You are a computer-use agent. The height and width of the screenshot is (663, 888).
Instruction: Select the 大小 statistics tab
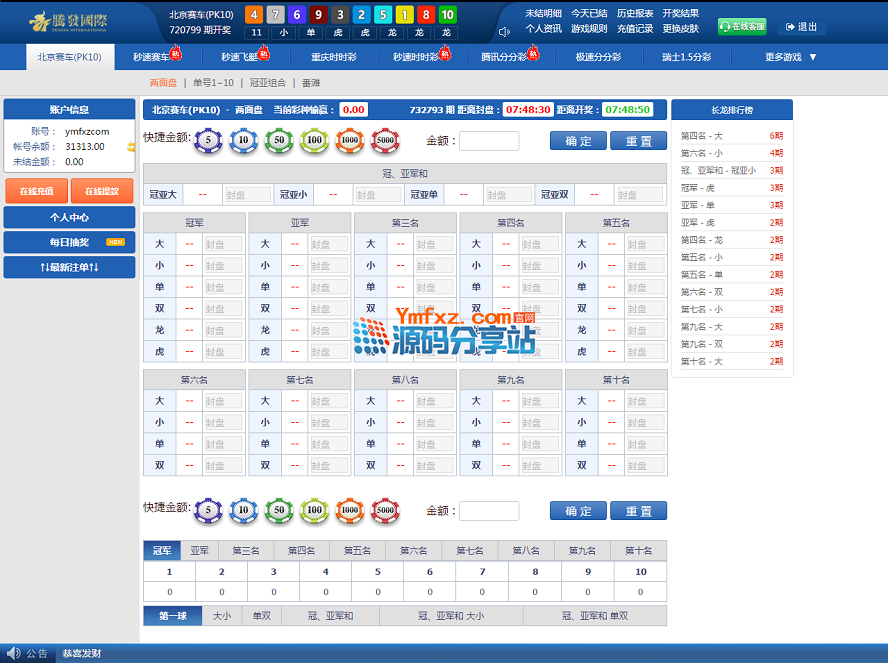tap(221, 616)
